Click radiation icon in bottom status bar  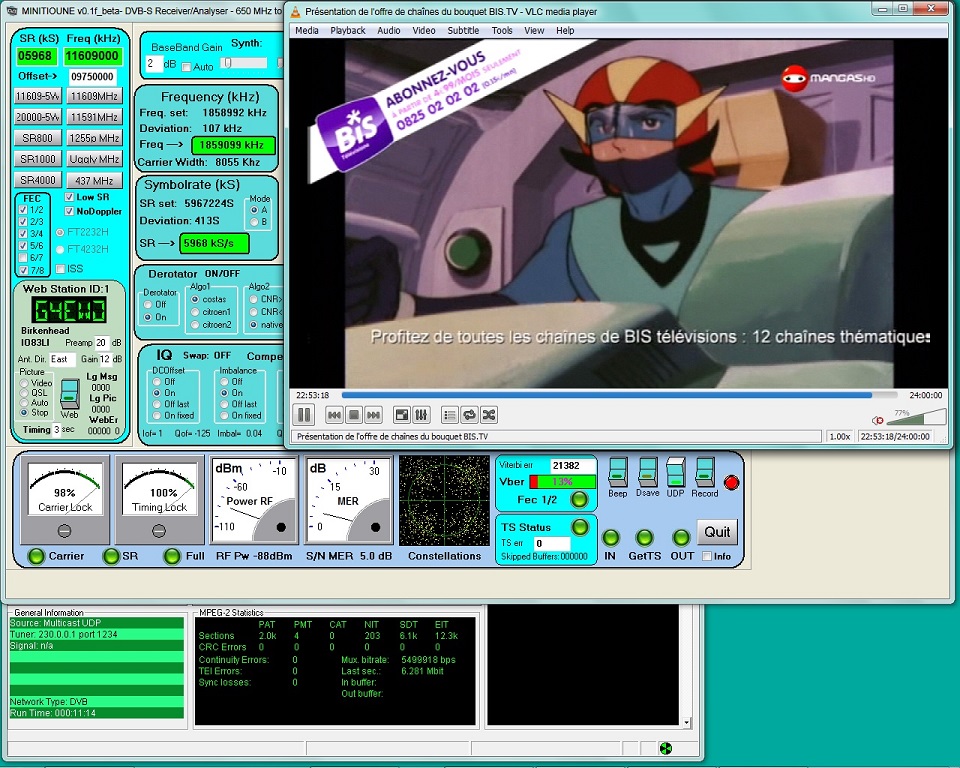point(666,748)
